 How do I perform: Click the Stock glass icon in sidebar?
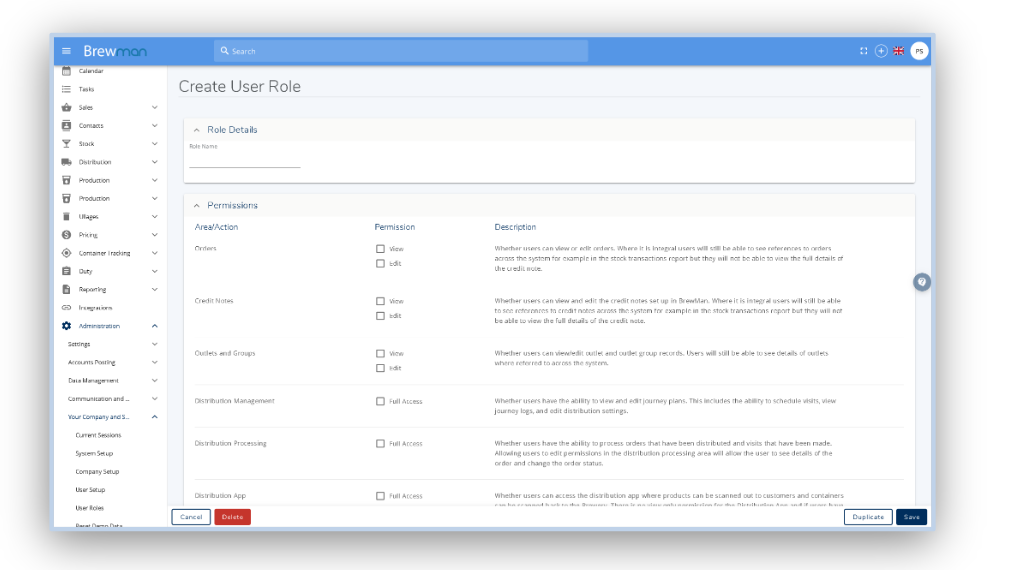pos(66,144)
